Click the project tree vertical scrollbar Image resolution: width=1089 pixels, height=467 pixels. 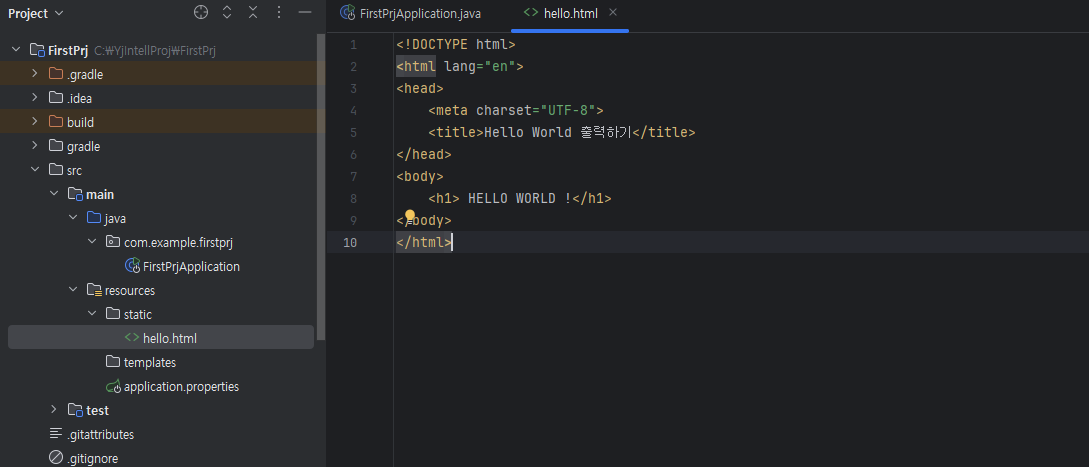320,188
